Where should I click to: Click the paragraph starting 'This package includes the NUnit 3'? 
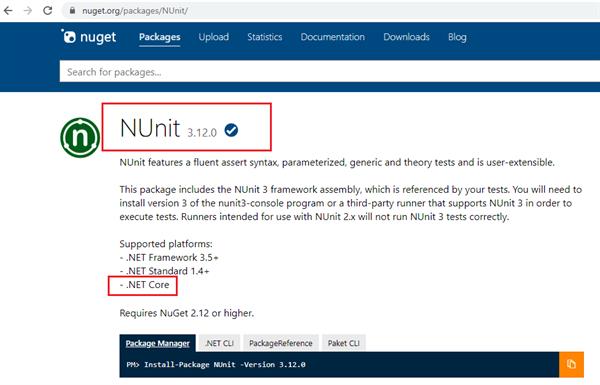351,203
